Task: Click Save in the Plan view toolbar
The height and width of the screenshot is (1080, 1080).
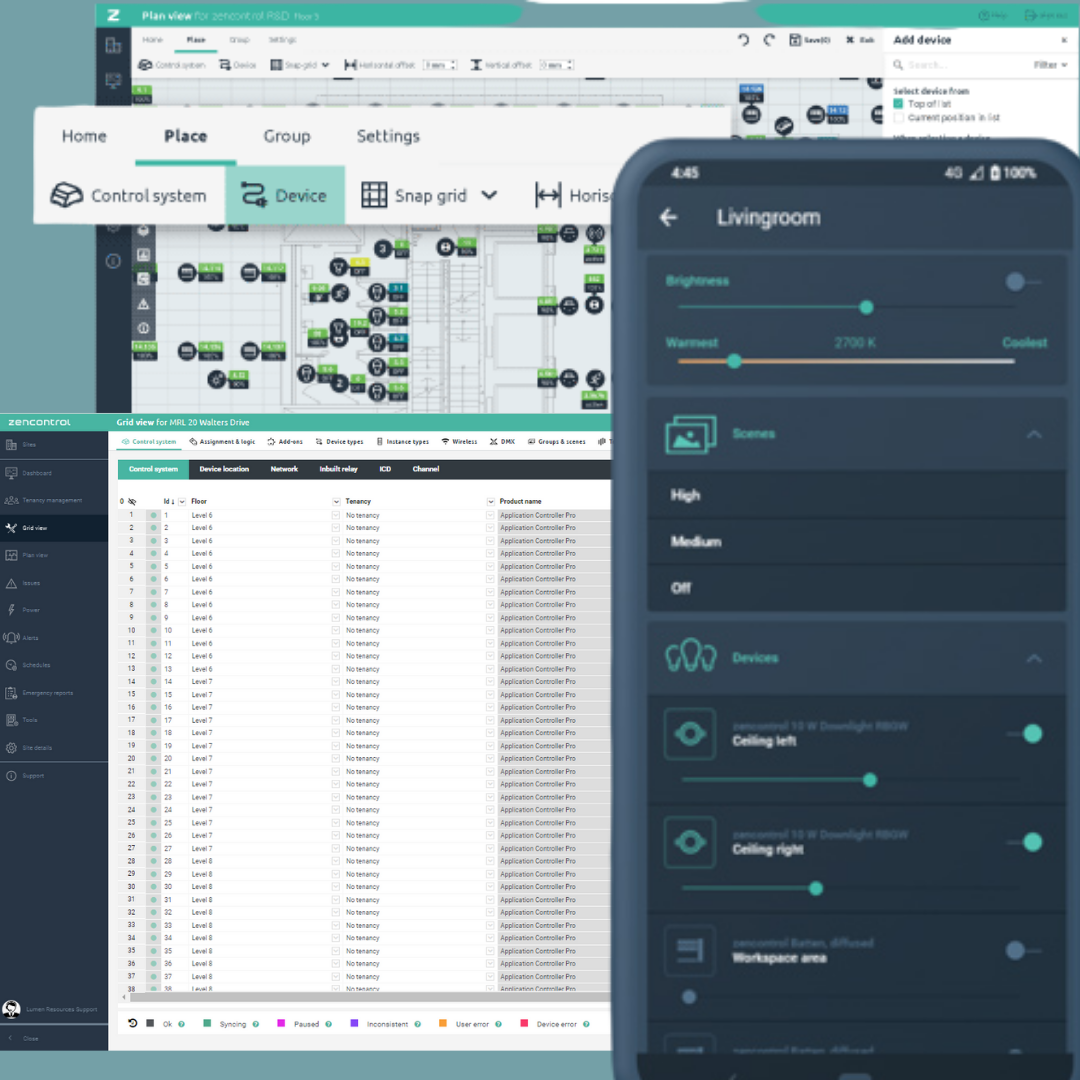Action: click(x=809, y=40)
